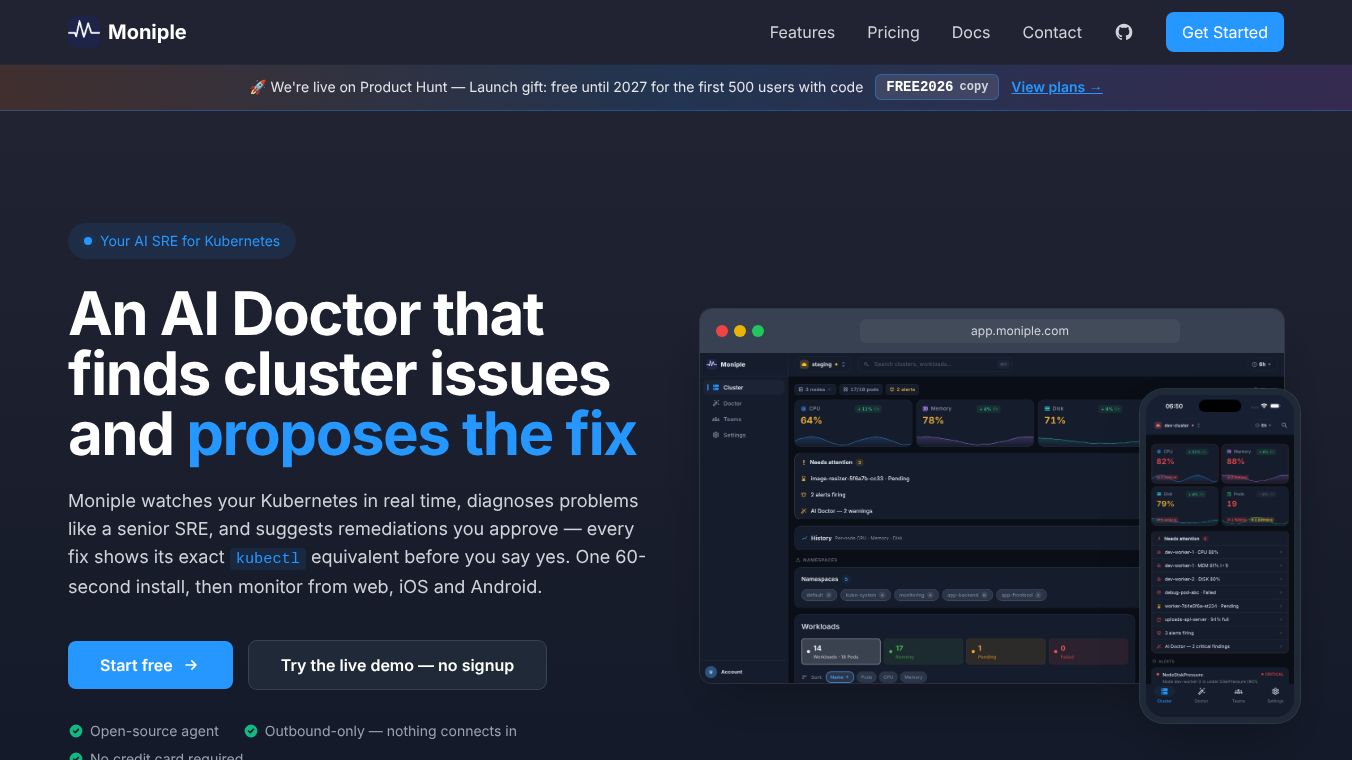Open Settings gear in desktop preview sidebar
The width and height of the screenshot is (1352, 760).
(x=715, y=435)
